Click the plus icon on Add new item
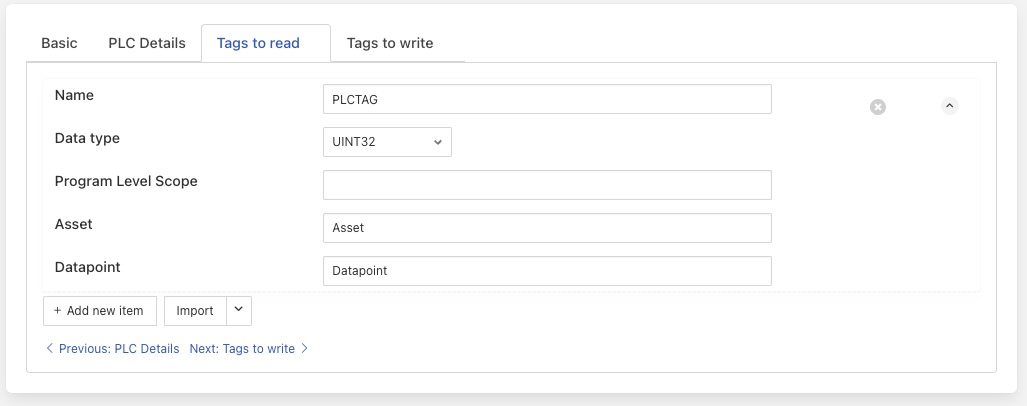The image size is (1027, 406). point(57,311)
